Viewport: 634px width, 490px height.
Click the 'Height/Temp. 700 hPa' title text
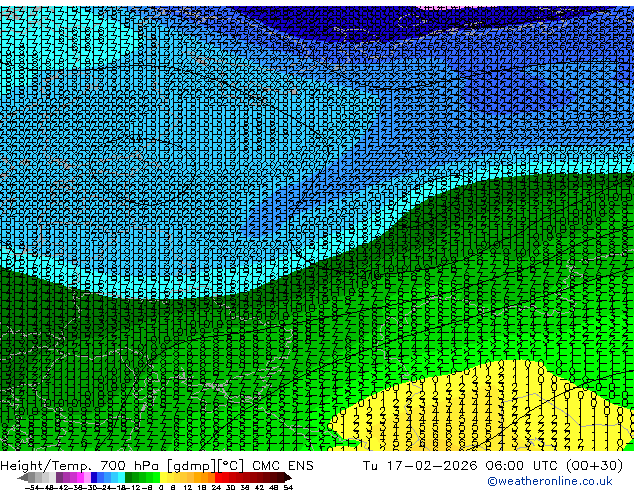coord(81,466)
